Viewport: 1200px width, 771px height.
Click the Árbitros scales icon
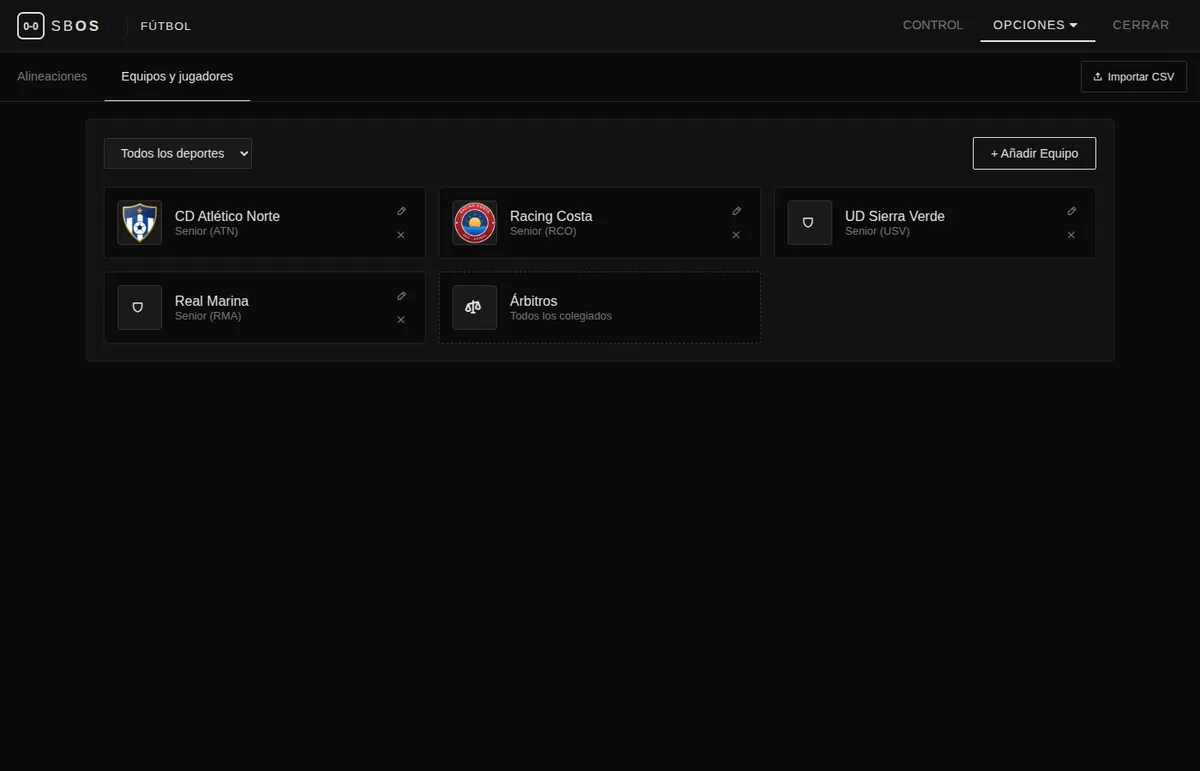[475, 308]
